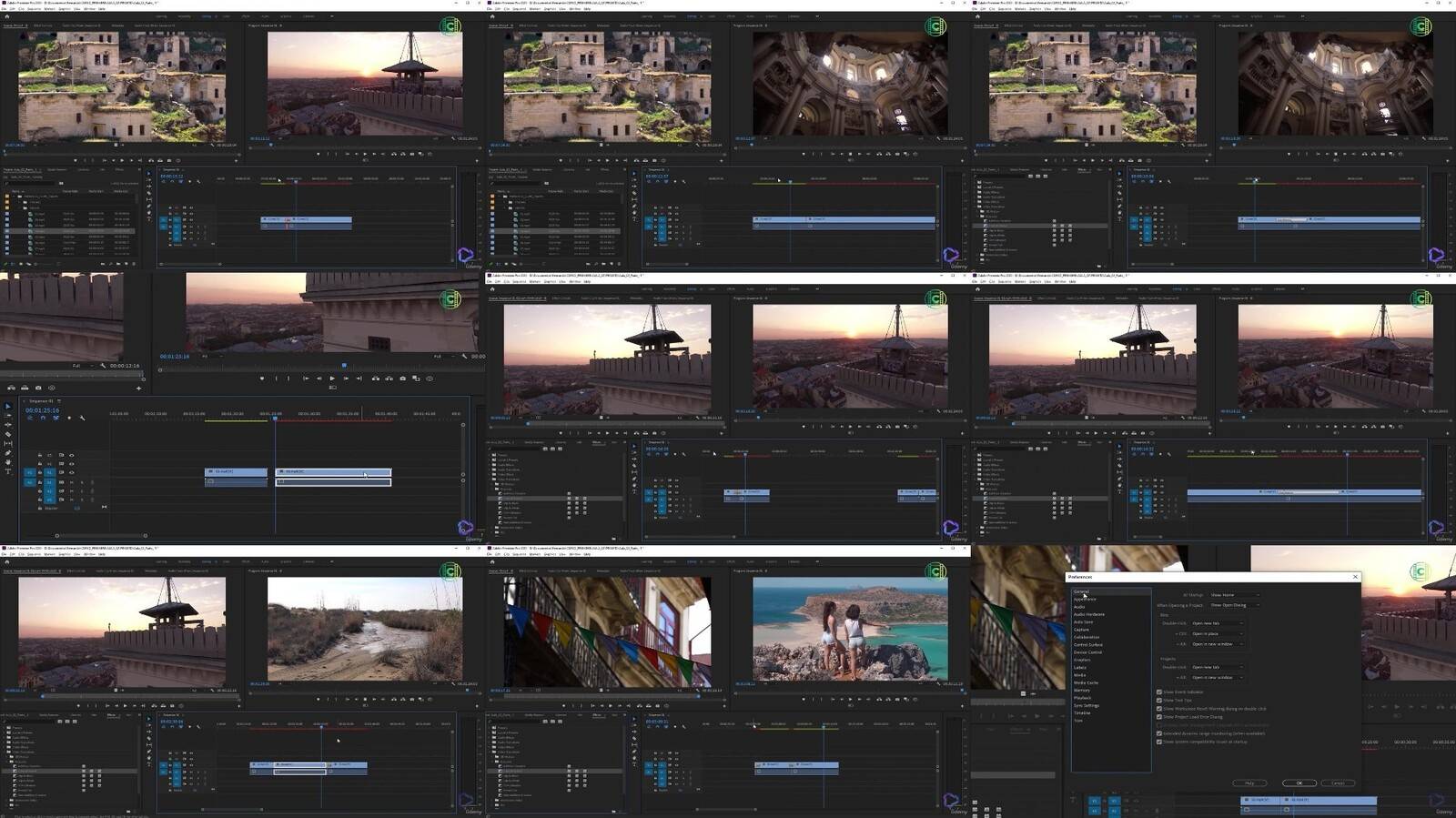Click Cancel in the Preferences dialog
The width and height of the screenshot is (1456, 818).
click(1338, 783)
